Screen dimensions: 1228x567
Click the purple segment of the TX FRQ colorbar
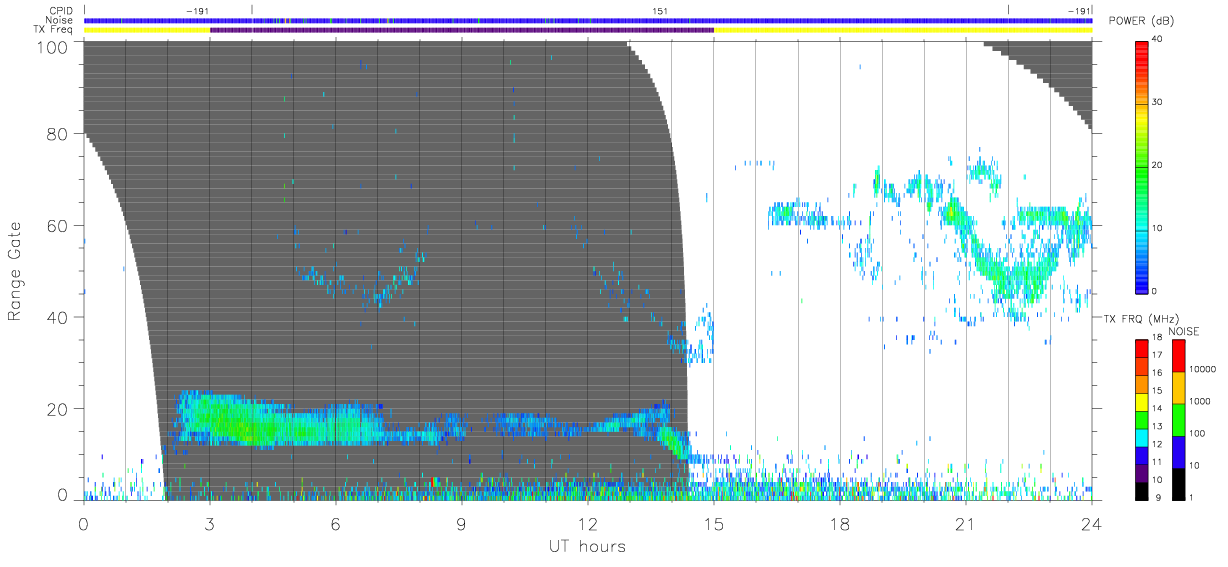[1143, 473]
